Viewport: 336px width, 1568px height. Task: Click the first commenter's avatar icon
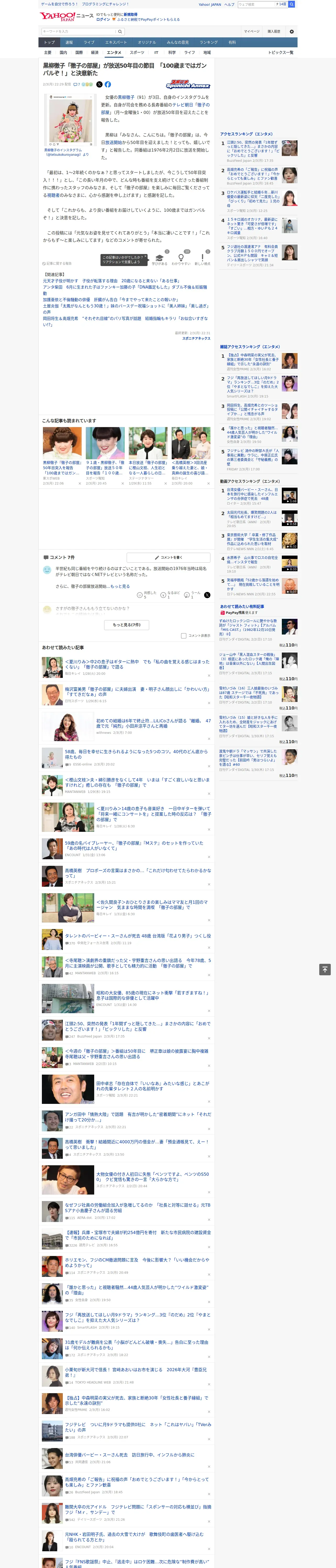47,570
